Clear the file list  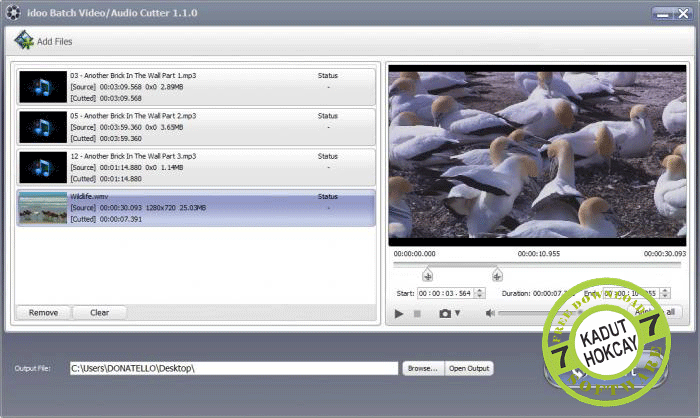100,313
